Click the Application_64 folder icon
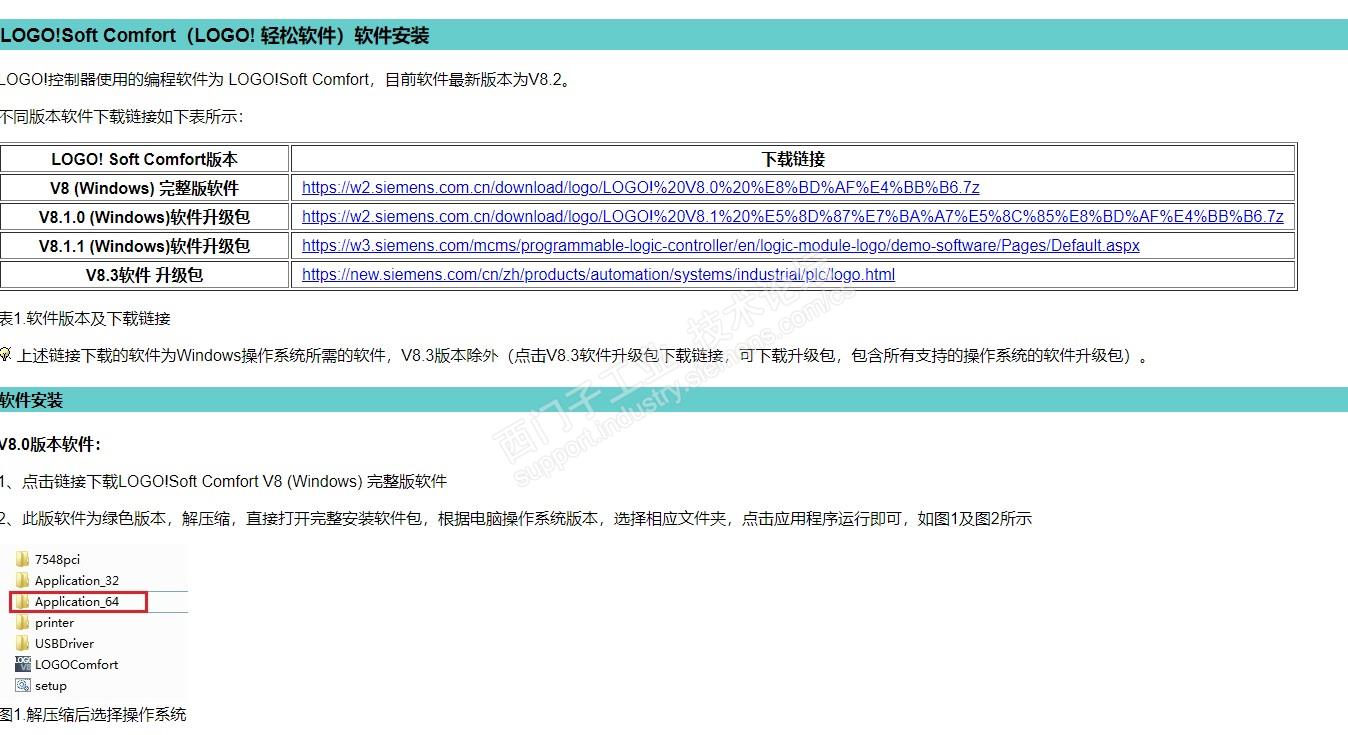 22,601
